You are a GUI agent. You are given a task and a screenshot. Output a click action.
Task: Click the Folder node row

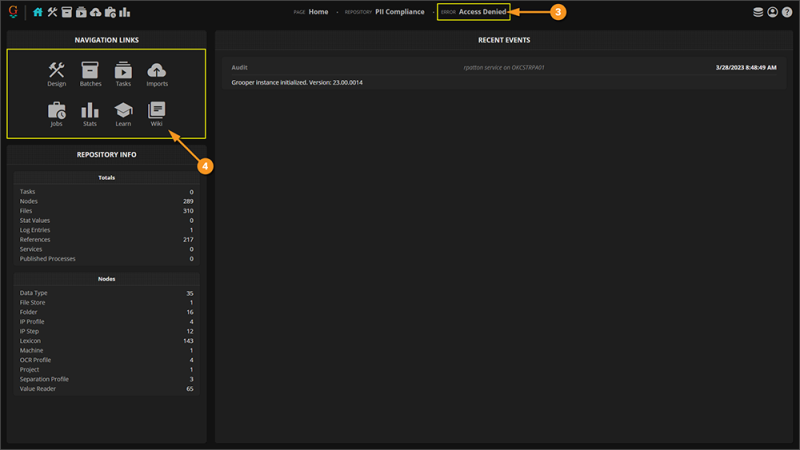107,312
